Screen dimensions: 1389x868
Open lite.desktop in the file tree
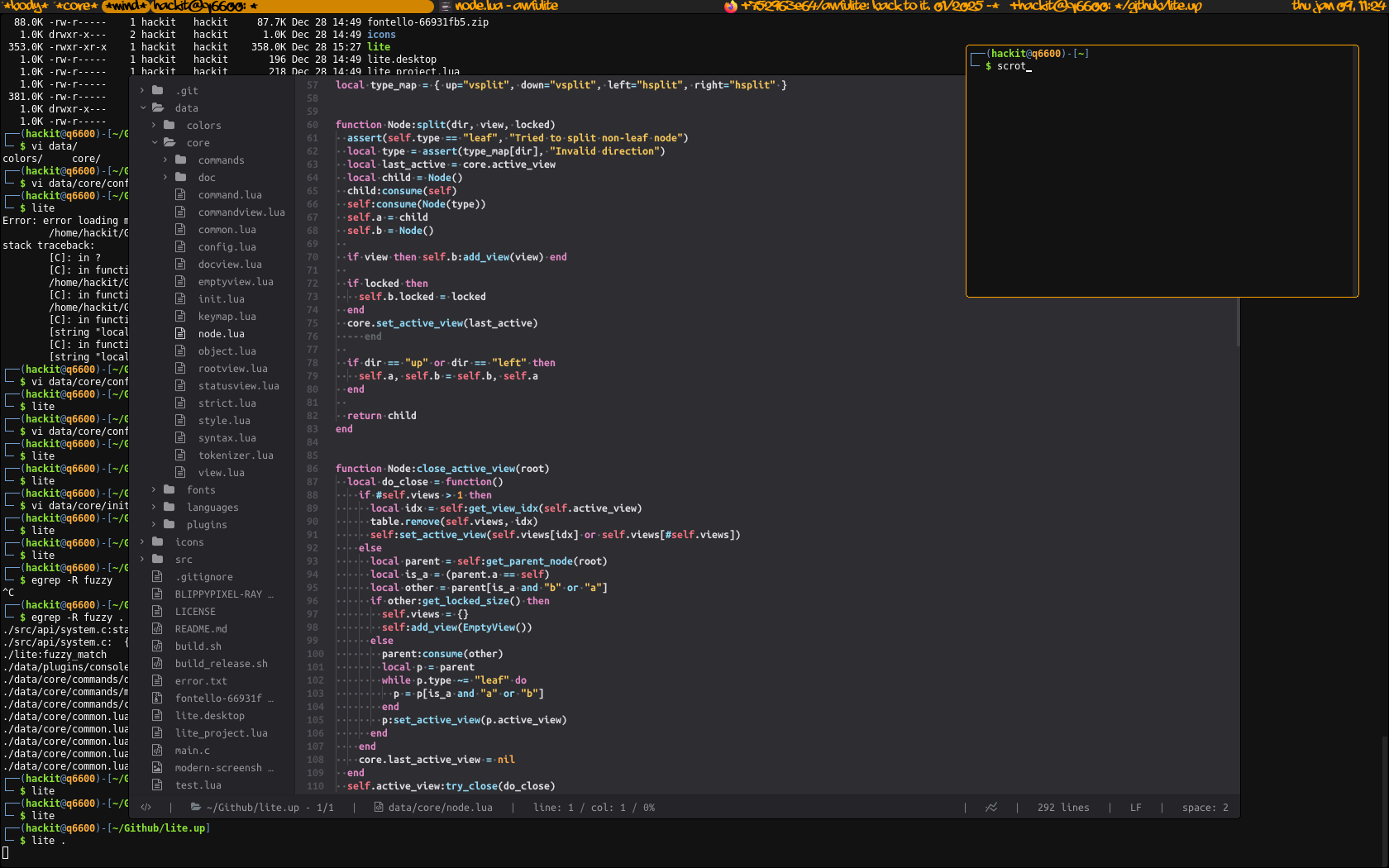pyautogui.click(x=209, y=716)
